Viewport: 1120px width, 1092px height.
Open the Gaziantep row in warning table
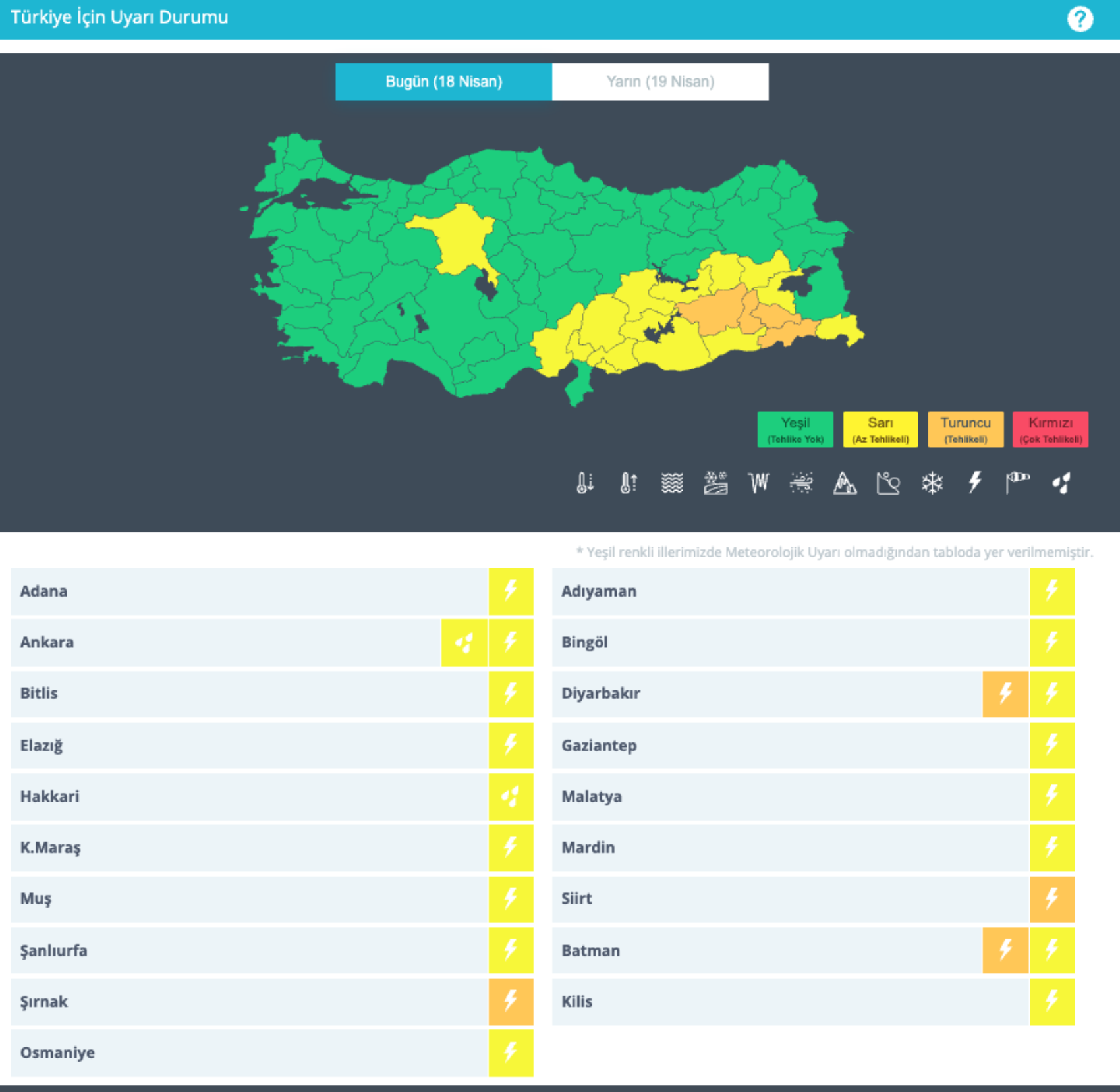(x=789, y=746)
